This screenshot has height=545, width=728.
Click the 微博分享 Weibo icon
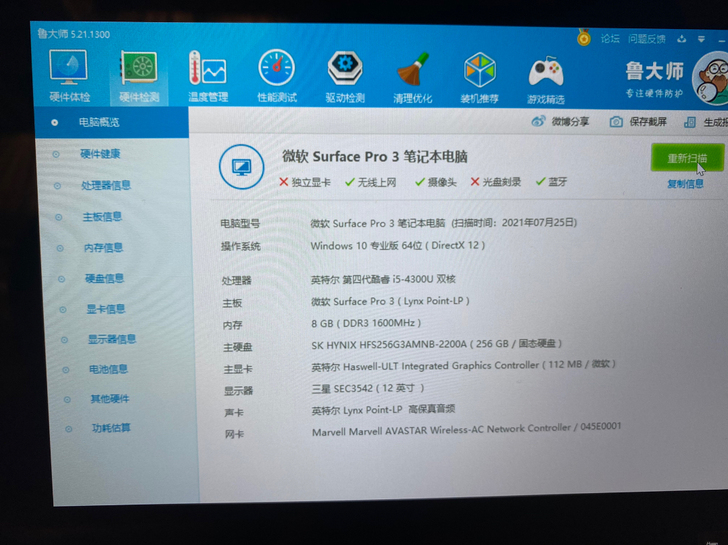[x=538, y=122]
